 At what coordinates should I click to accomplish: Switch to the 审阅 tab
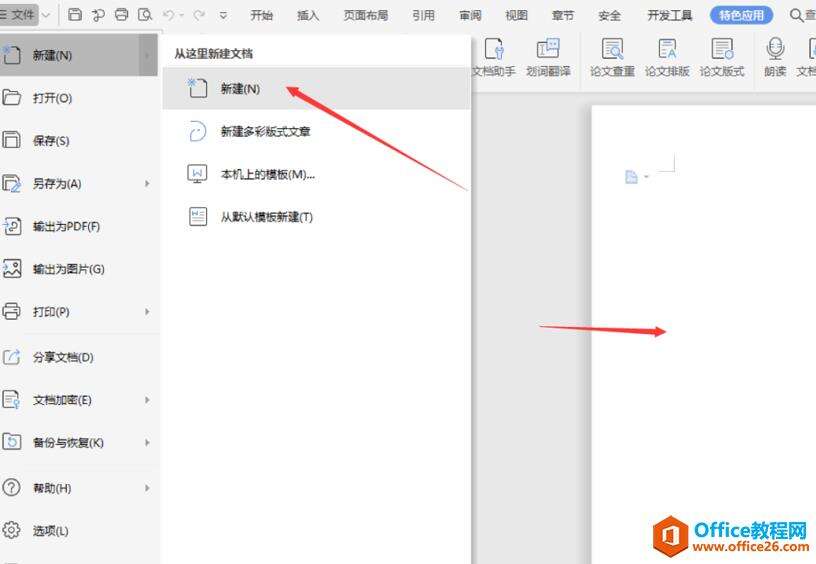click(470, 16)
